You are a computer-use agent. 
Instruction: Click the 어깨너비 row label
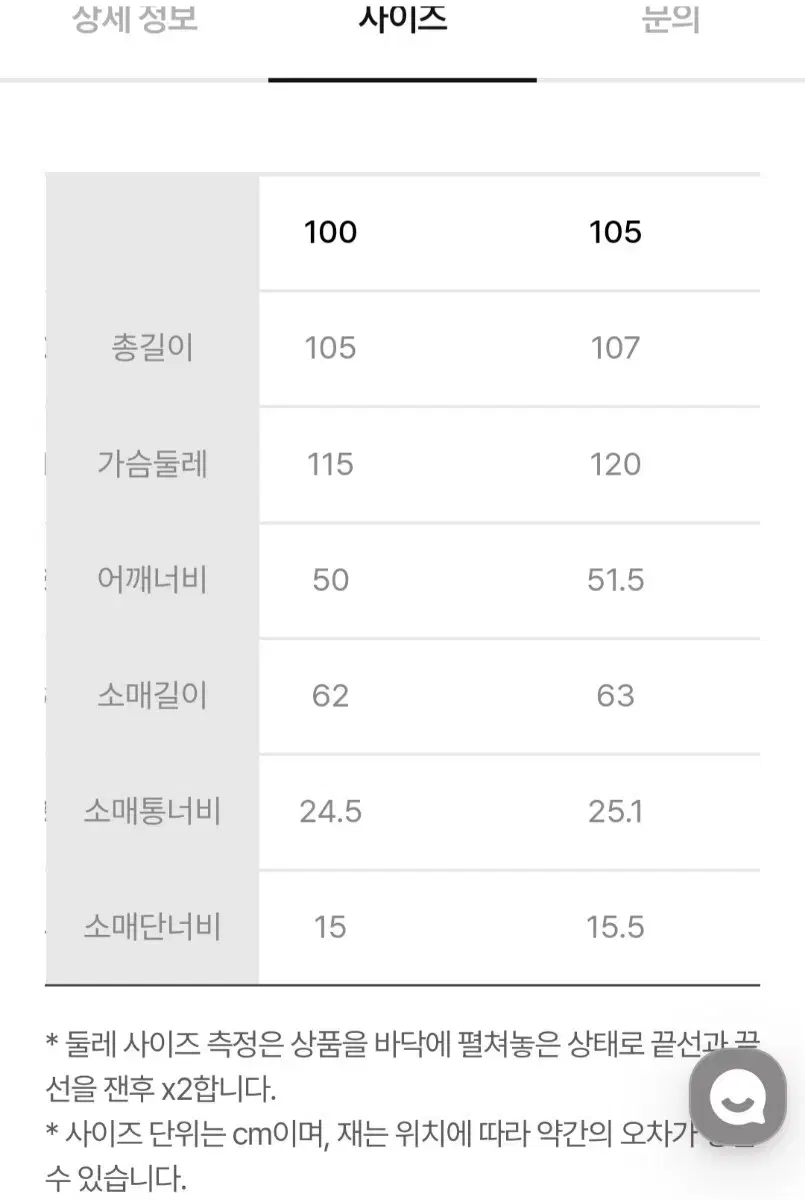[x=152, y=580]
